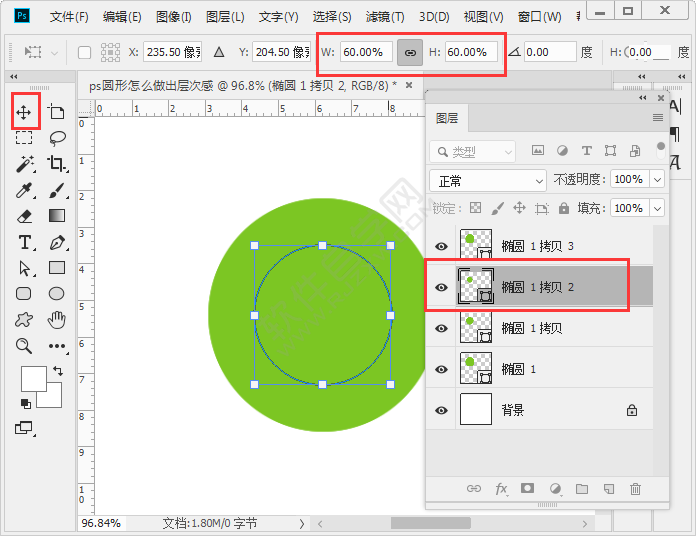
Task: Click the W width percentage field
Action: [366, 52]
